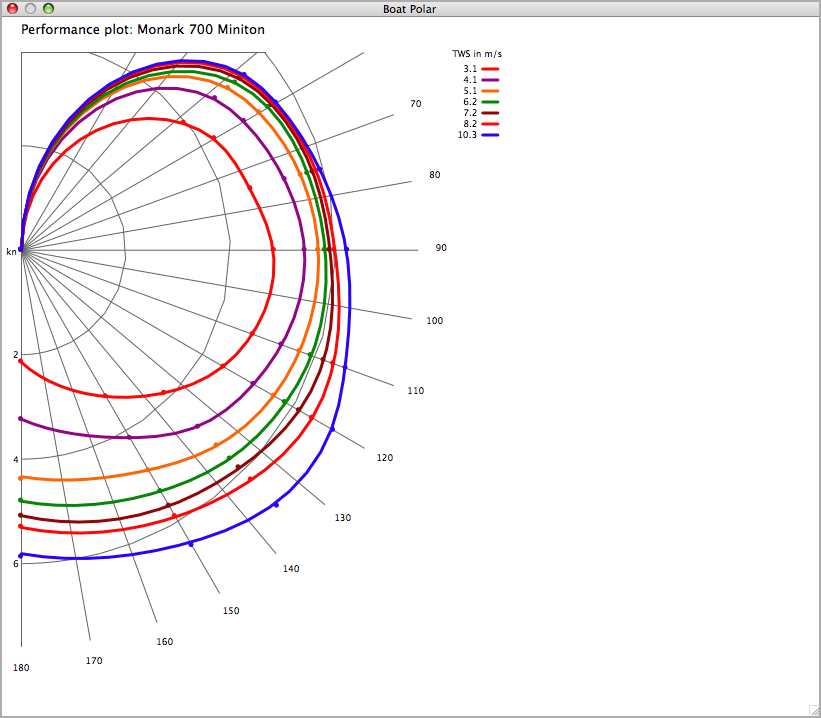
Task: Pick the green line swatch beside 6.2
Action: [x=490, y=102]
